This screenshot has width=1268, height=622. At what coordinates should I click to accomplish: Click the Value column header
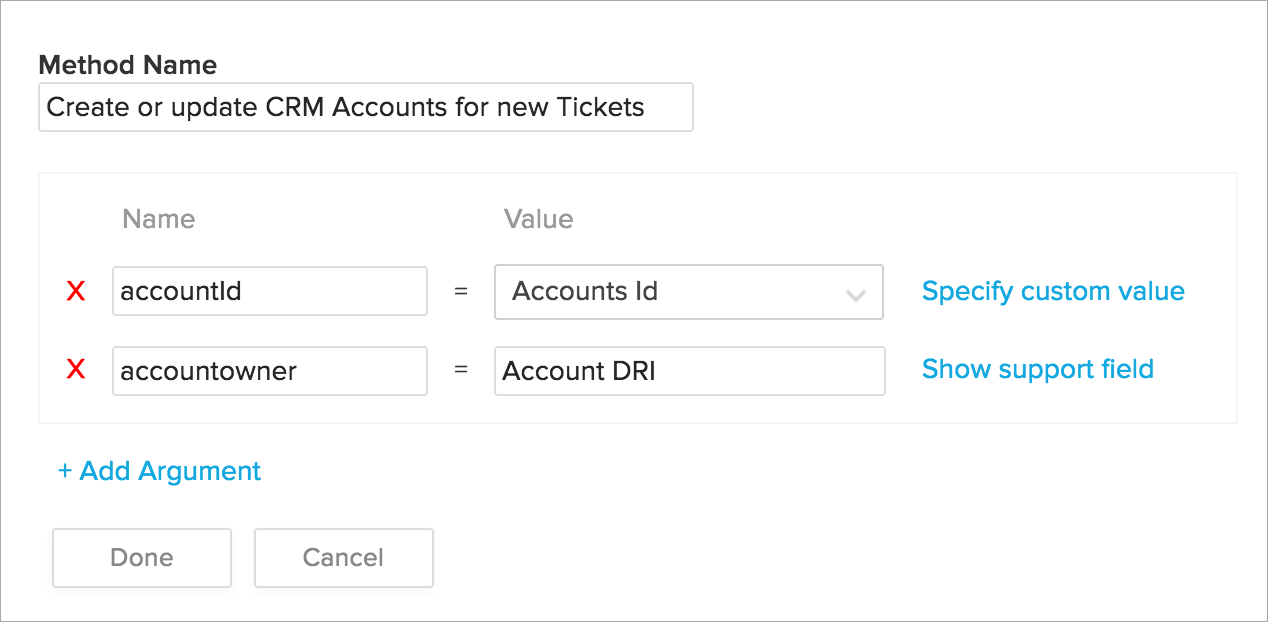pos(538,219)
